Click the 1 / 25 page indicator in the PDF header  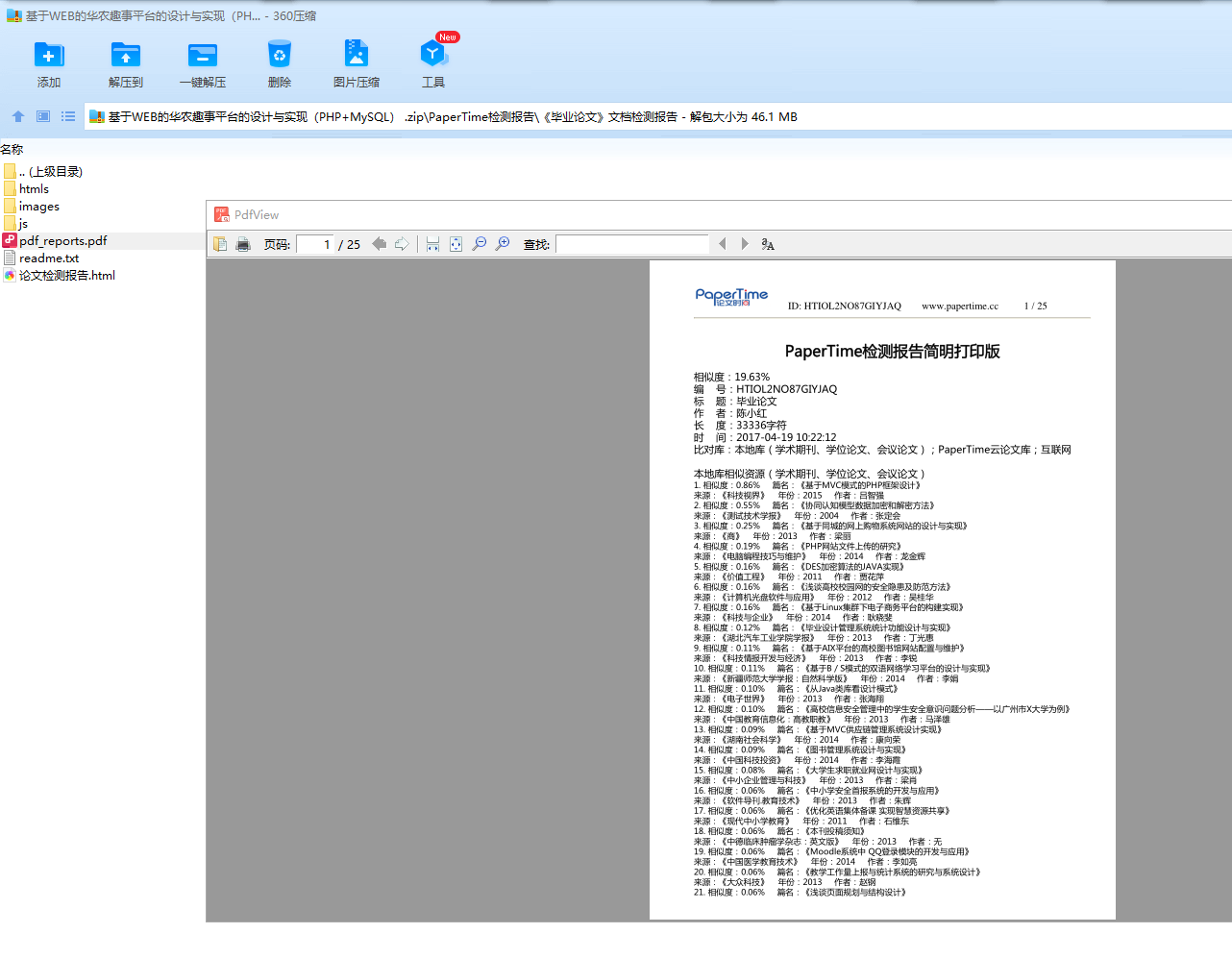coord(1035,307)
